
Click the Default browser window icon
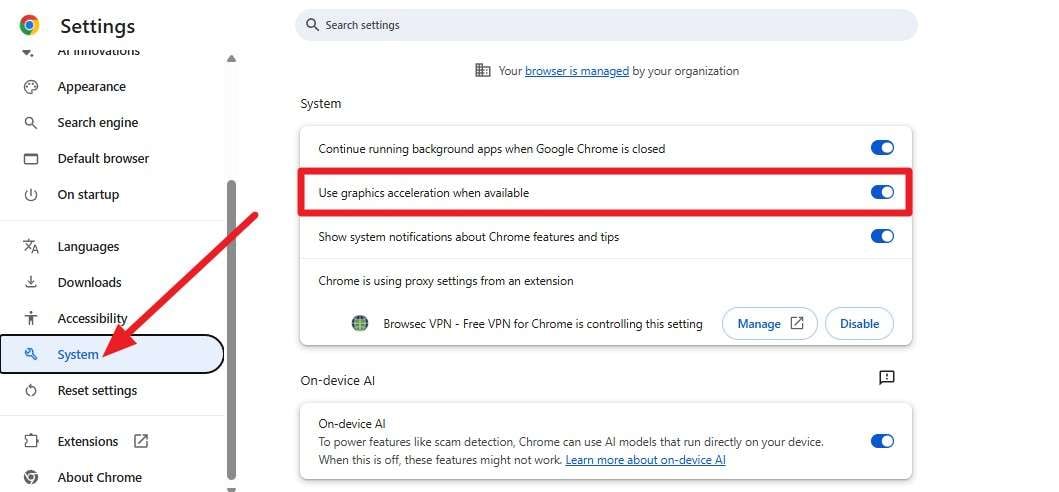coord(31,158)
